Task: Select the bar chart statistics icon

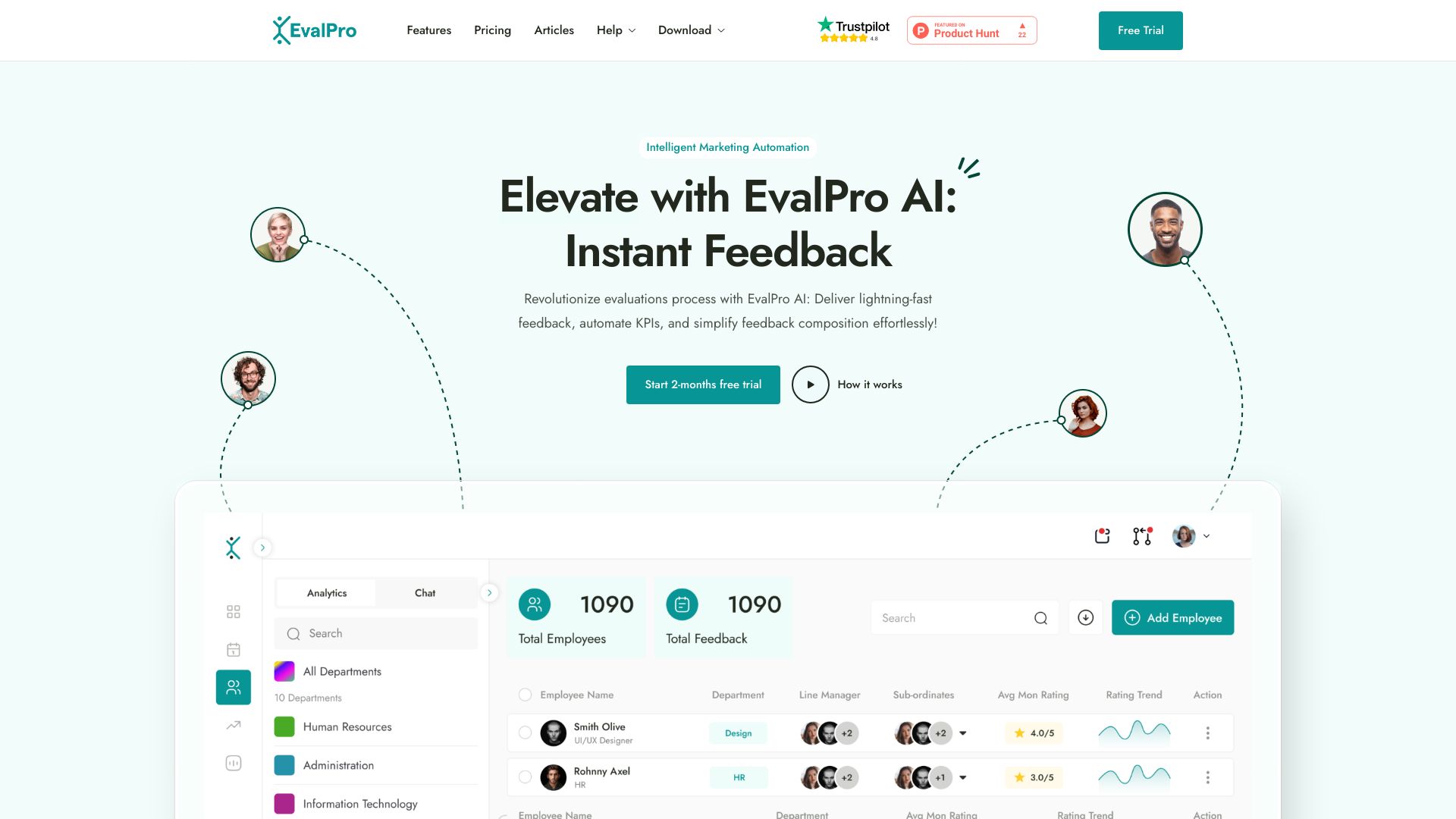Action: [233, 763]
